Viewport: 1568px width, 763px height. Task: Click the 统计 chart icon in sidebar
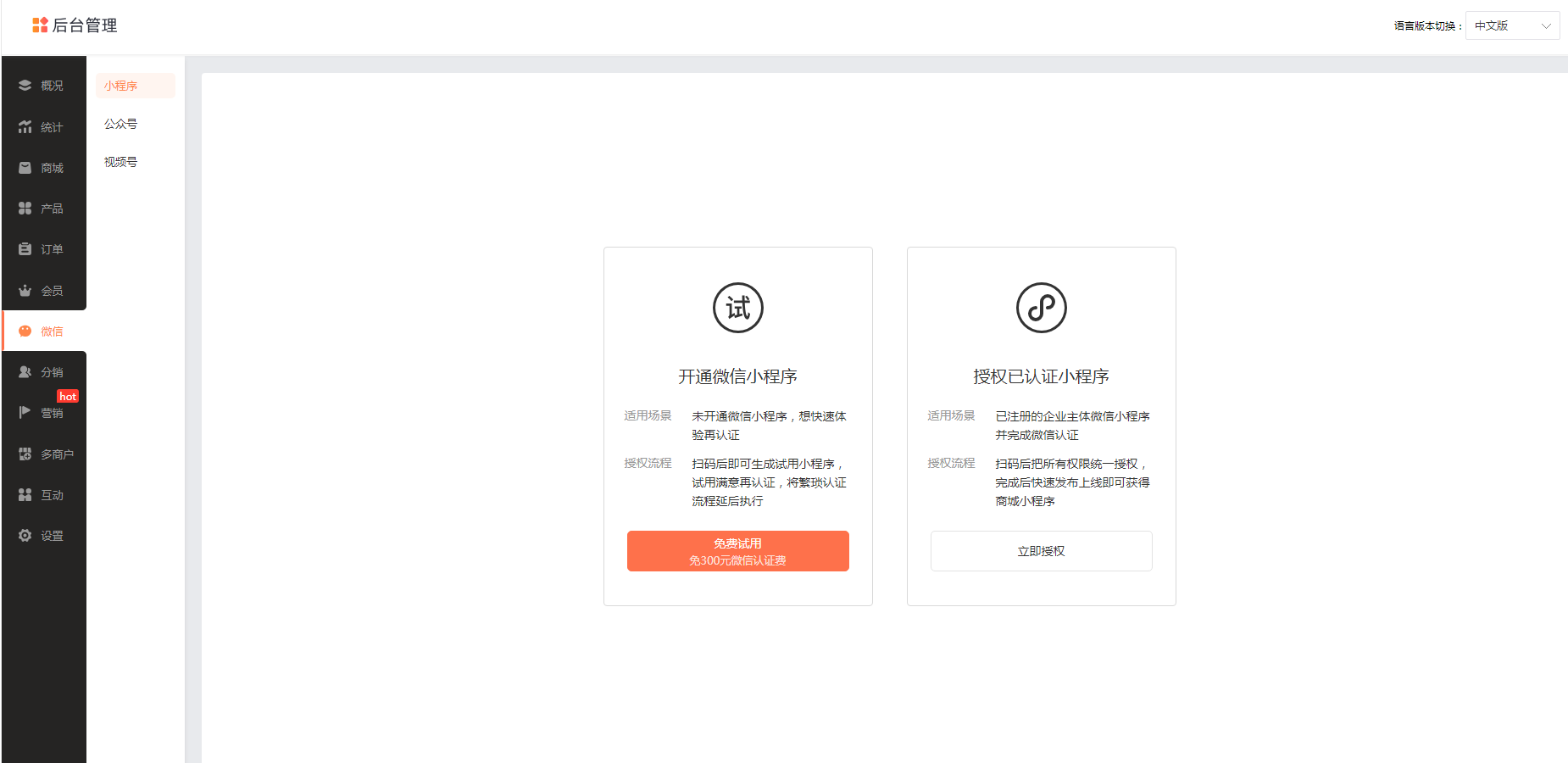coord(25,127)
